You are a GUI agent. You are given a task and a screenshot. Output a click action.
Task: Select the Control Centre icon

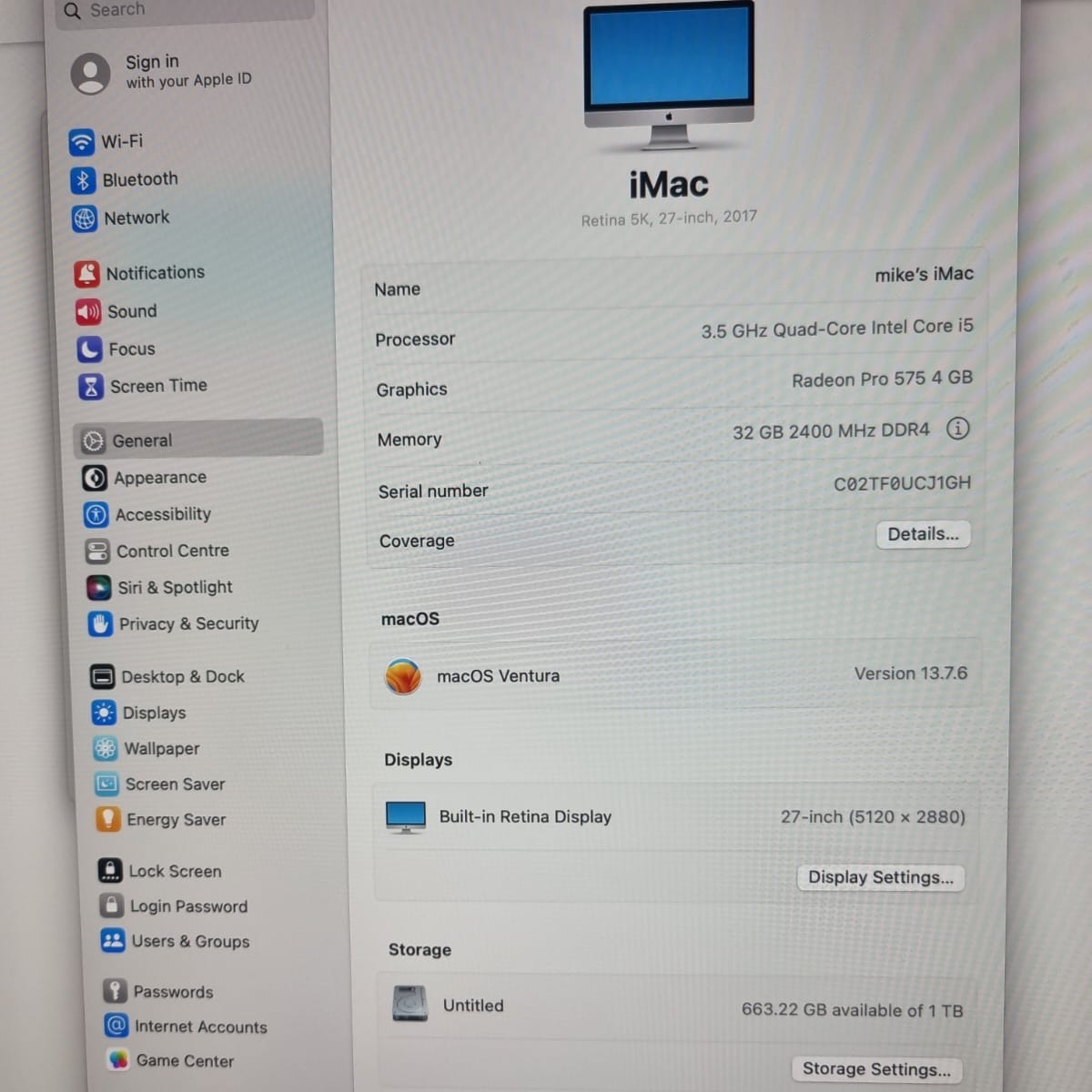96,551
